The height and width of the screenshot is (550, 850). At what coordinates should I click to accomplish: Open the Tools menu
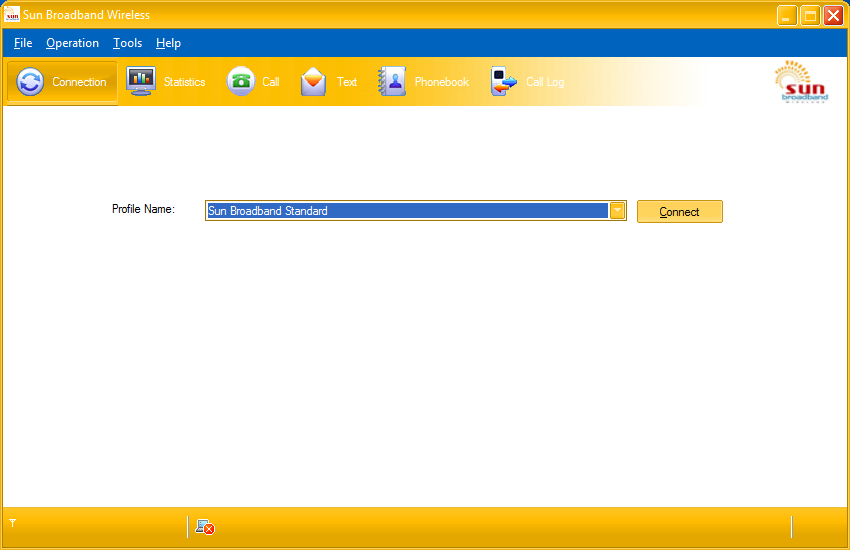(127, 43)
